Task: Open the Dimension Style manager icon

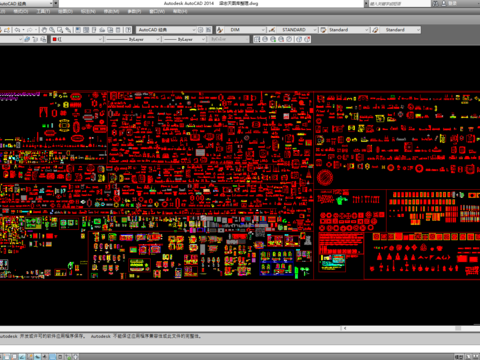Action: point(272,30)
